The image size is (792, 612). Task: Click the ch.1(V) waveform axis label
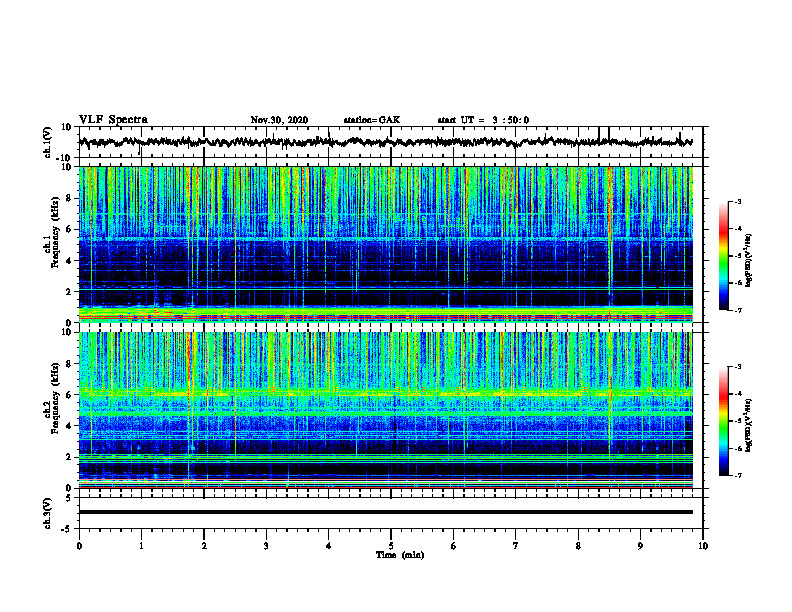(48, 142)
